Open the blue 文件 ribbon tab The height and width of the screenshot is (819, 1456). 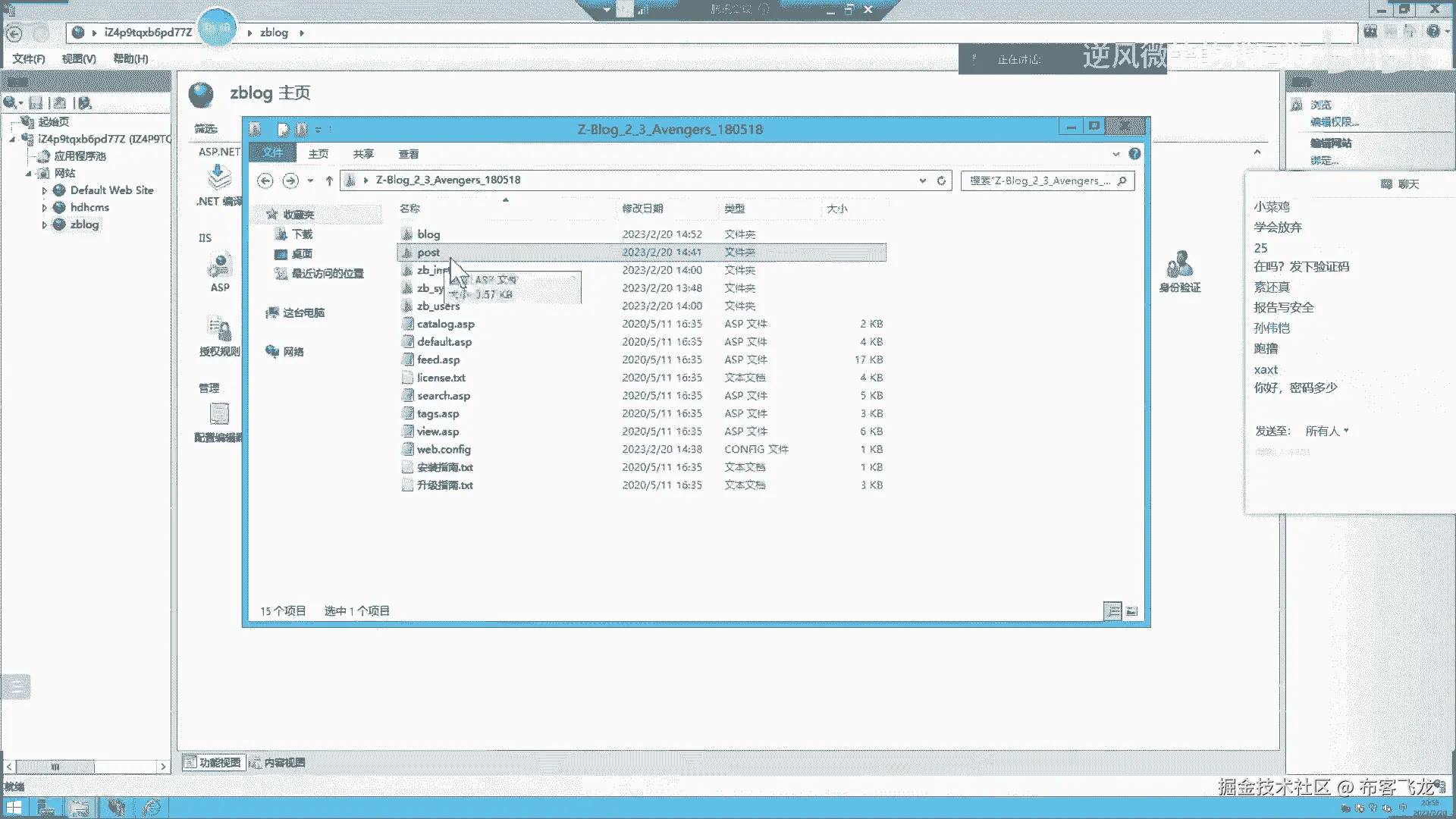(272, 153)
